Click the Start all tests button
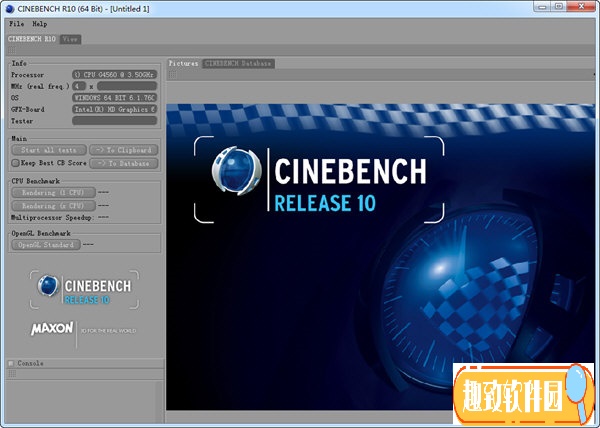600x428 pixels. point(49,150)
